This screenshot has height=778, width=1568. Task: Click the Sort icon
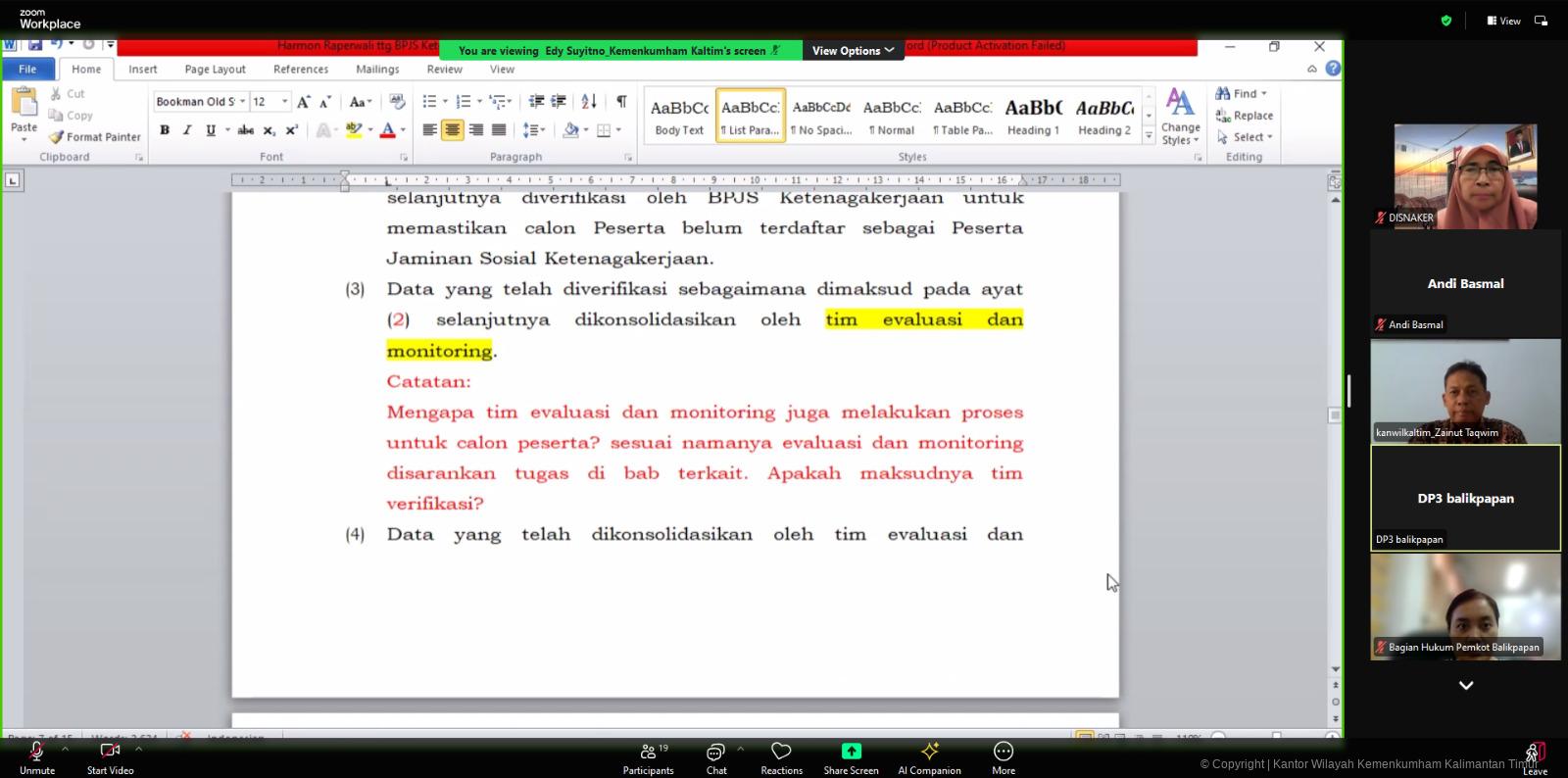pos(589,102)
